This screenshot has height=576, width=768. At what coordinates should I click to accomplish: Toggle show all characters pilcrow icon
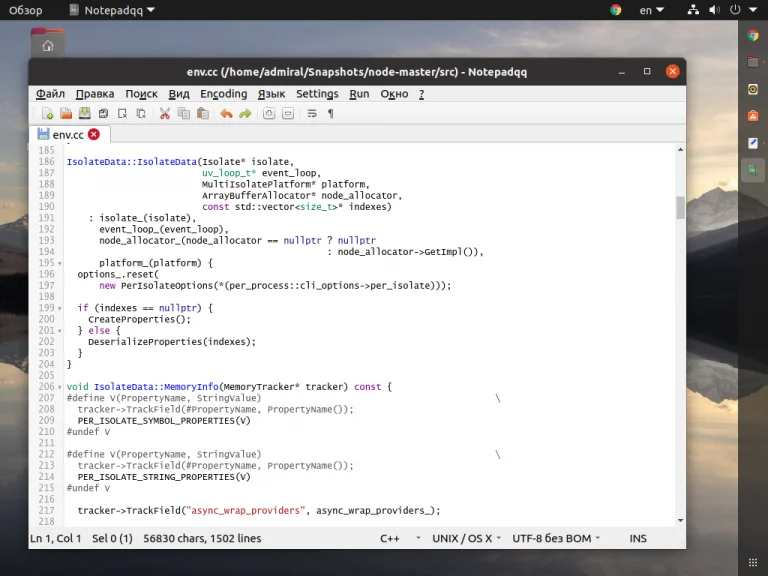[x=331, y=114]
